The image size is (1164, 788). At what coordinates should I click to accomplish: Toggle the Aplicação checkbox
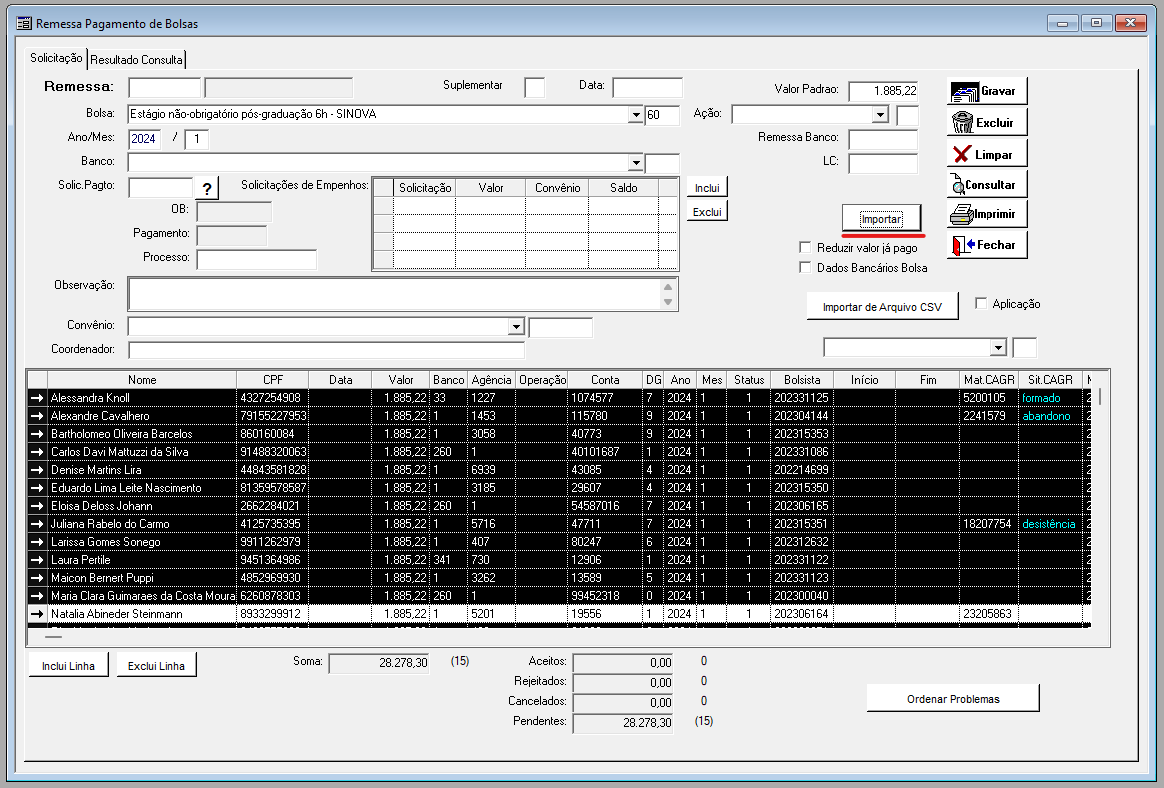click(x=981, y=303)
